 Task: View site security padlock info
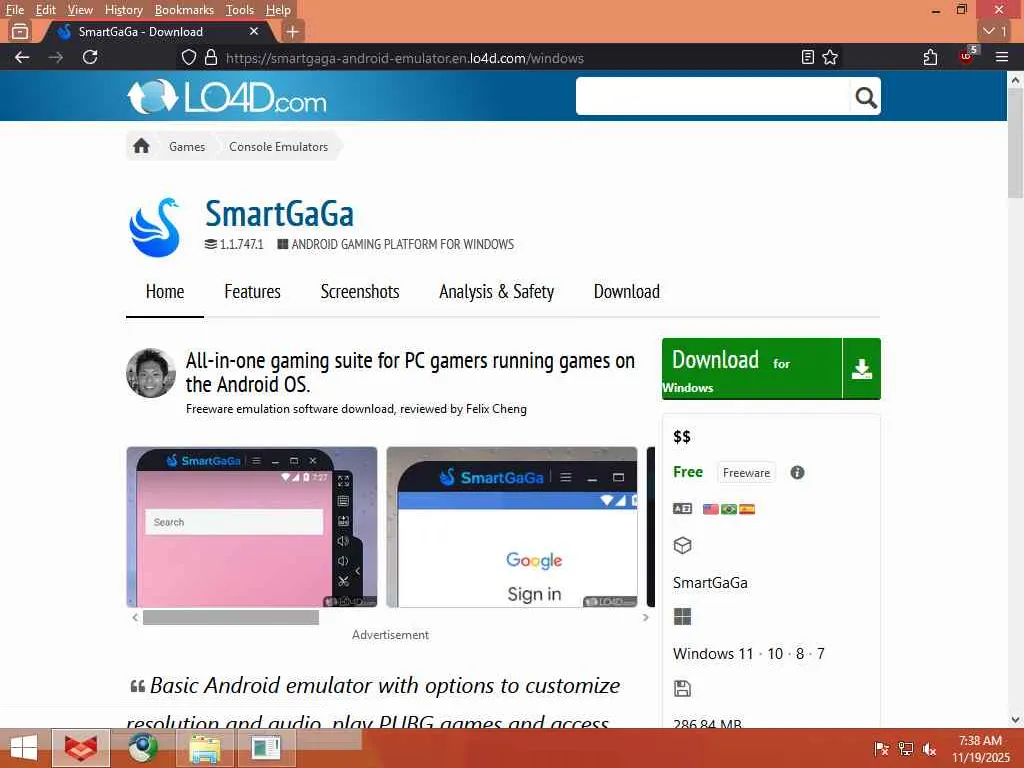pyautogui.click(x=211, y=57)
